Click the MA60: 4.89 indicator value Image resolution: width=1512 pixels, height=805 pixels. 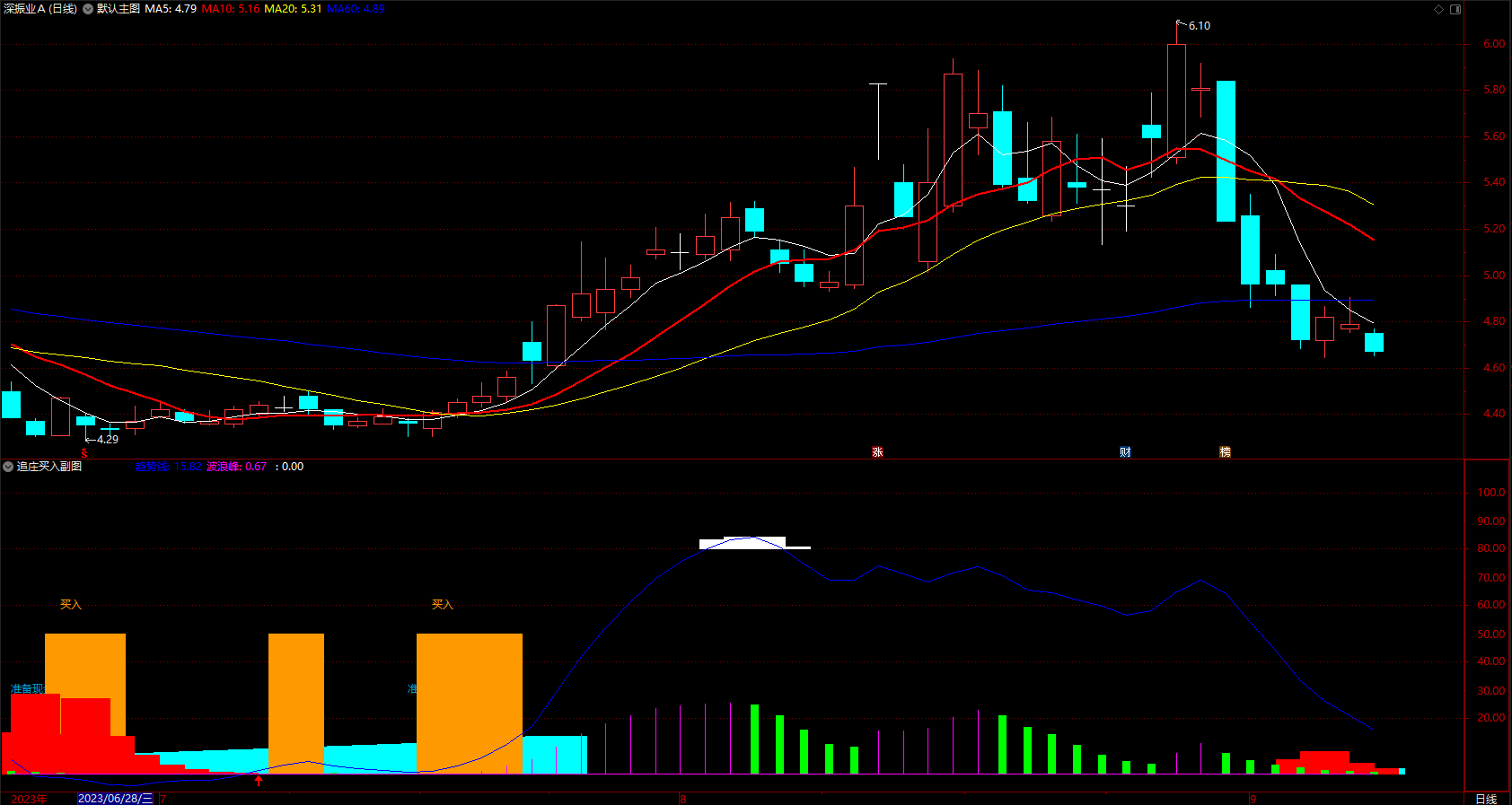[356, 9]
